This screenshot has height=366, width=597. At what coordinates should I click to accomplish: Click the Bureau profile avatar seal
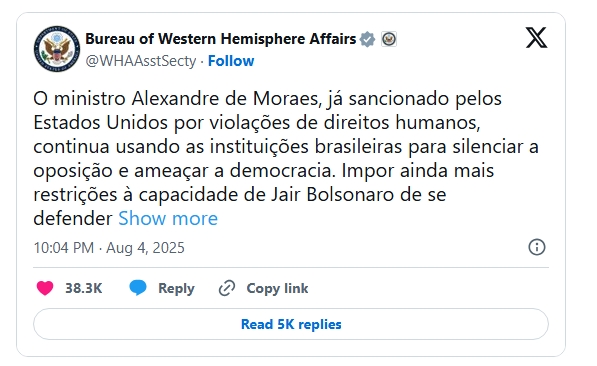(57, 49)
